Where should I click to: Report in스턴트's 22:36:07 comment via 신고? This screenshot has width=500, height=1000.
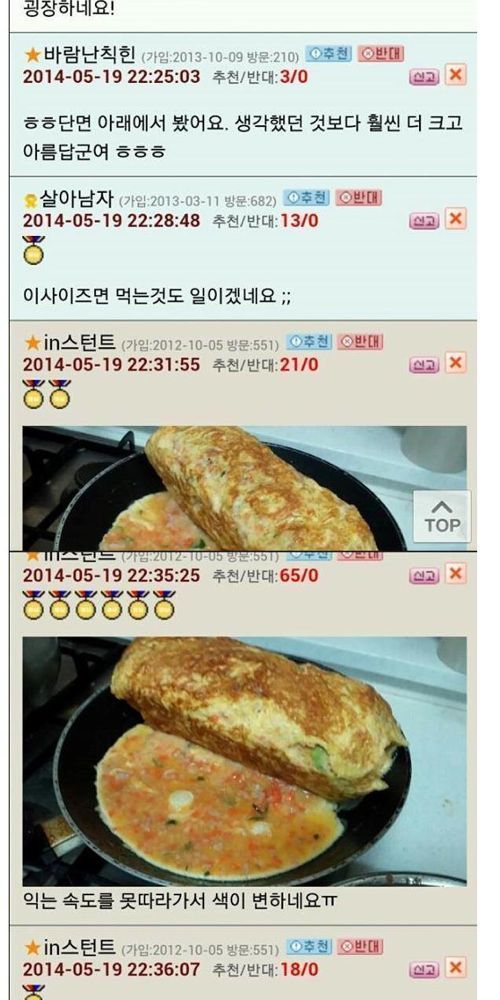(x=424, y=970)
